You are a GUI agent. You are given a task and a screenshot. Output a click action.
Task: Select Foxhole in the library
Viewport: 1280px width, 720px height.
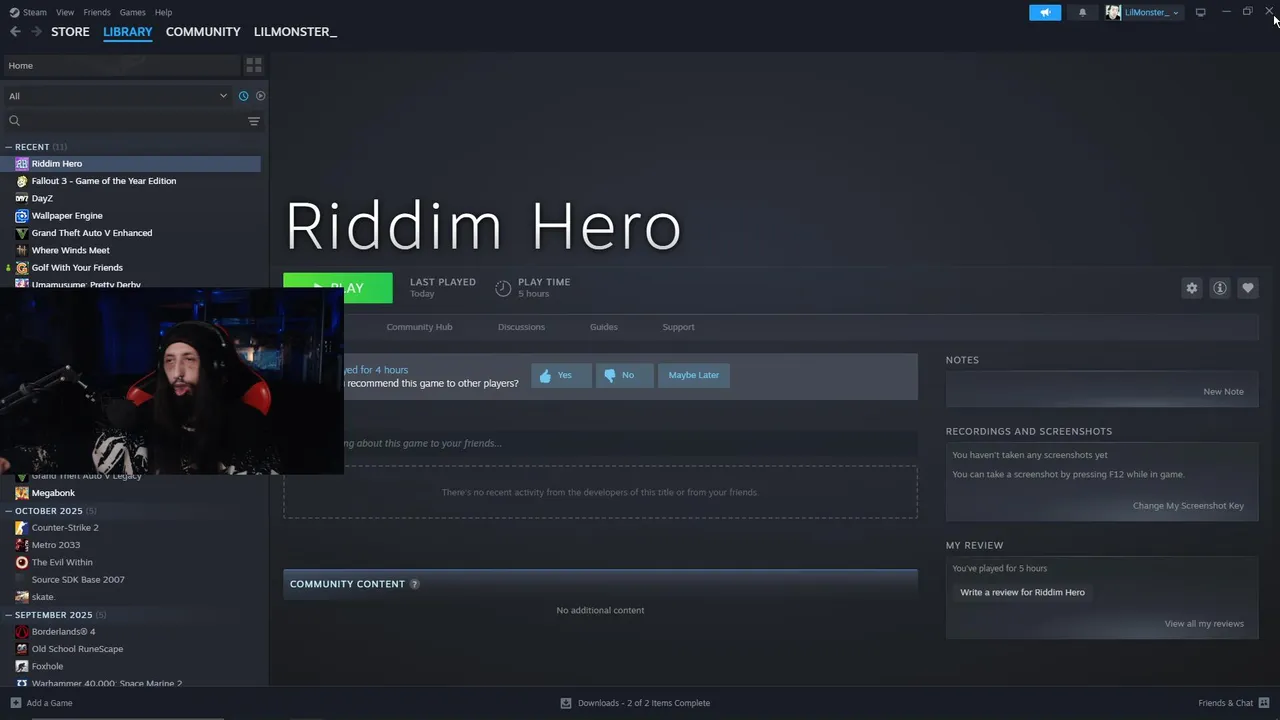[47, 666]
